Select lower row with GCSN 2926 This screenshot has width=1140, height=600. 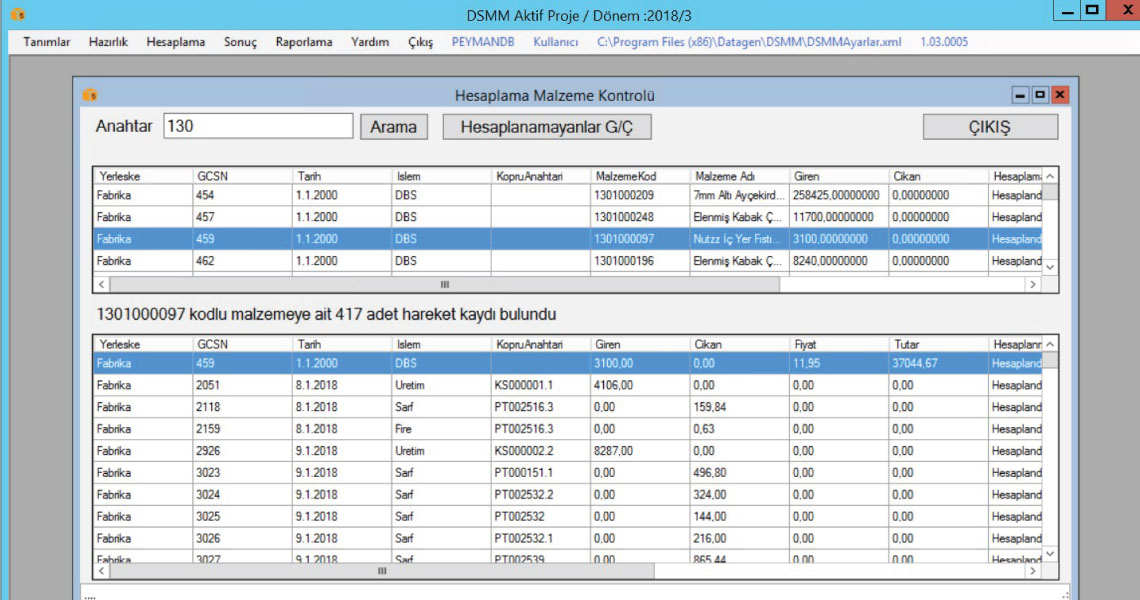[x=567, y=451]
